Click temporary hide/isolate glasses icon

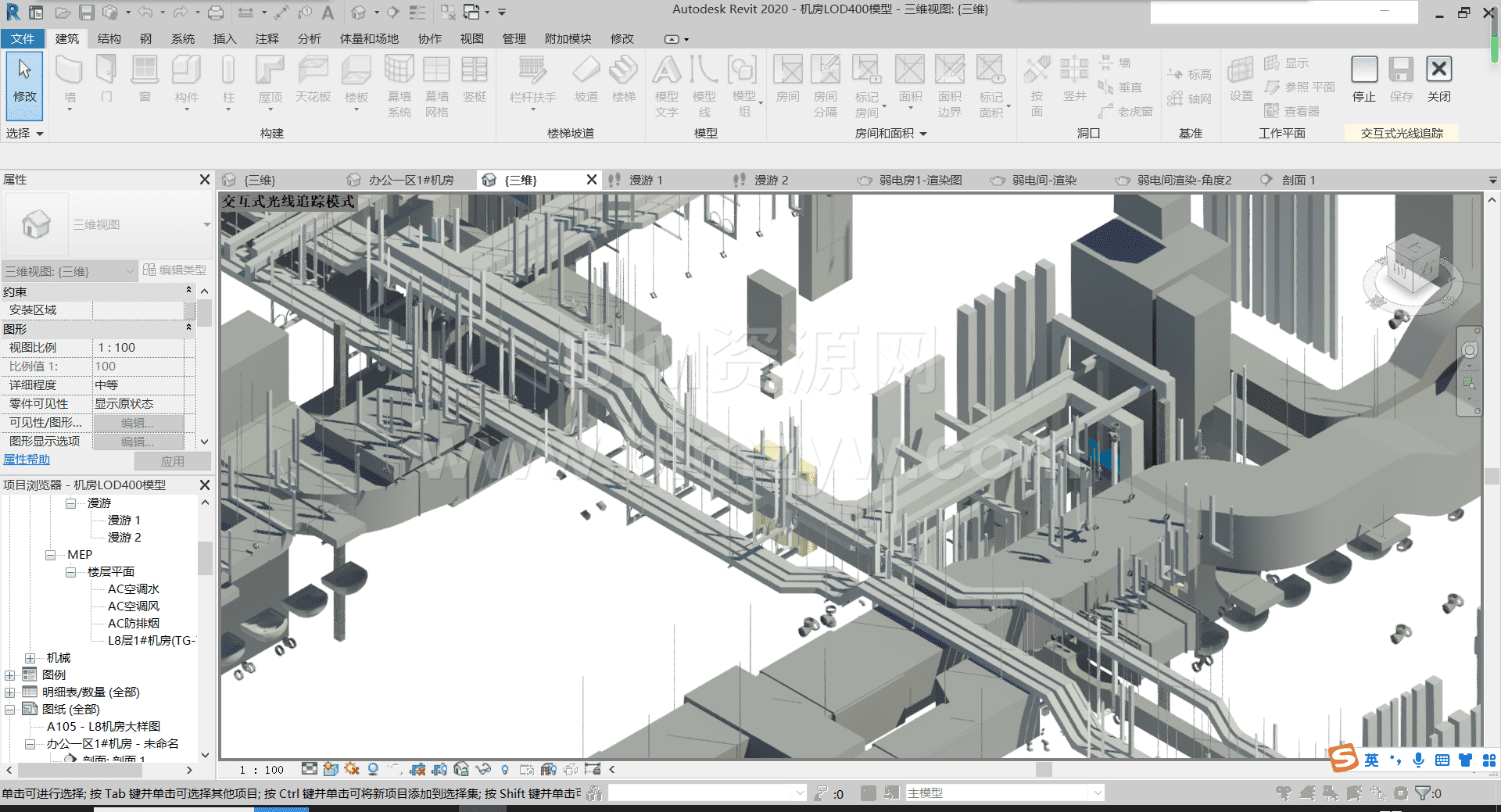483,770
